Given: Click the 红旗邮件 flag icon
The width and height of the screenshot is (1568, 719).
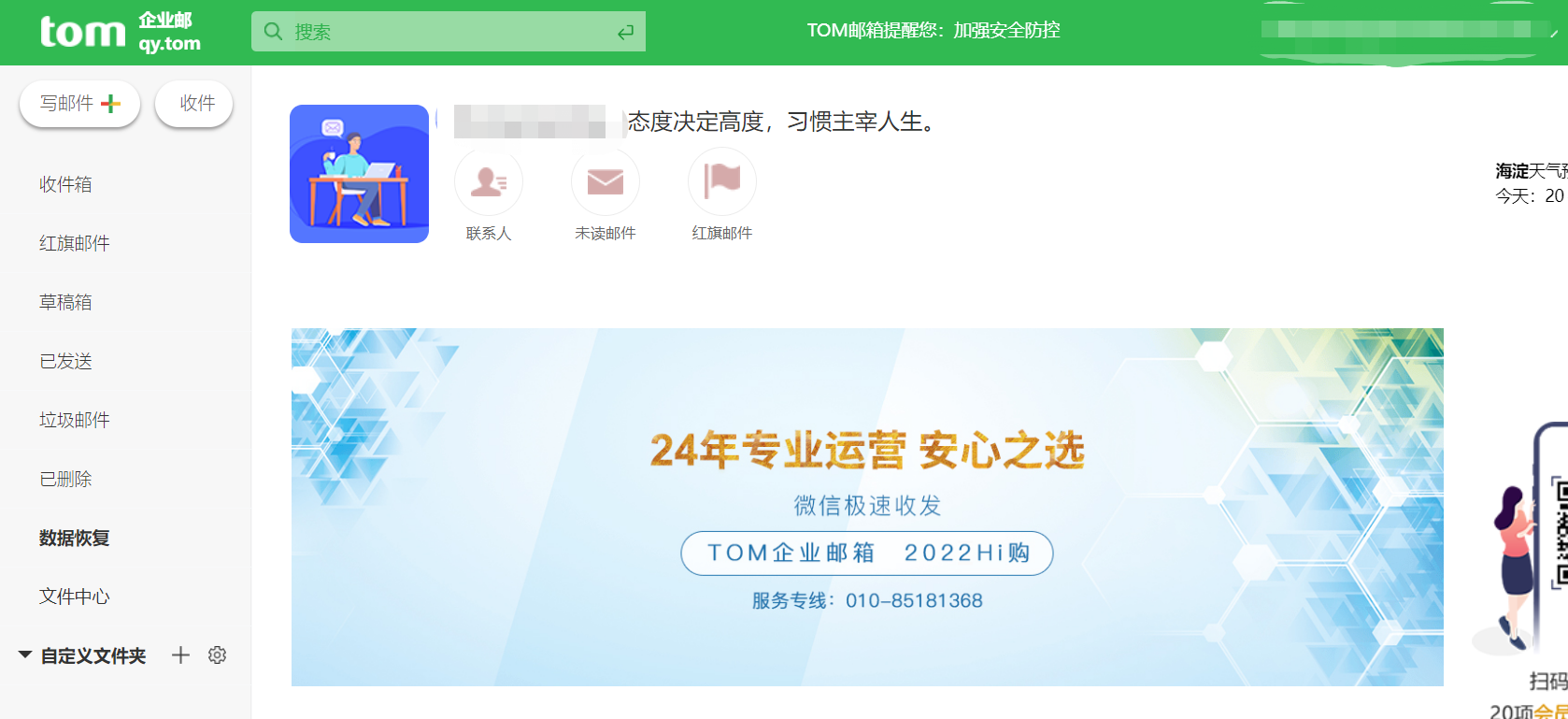Looking at the screenshot, I should pos(722,181).
